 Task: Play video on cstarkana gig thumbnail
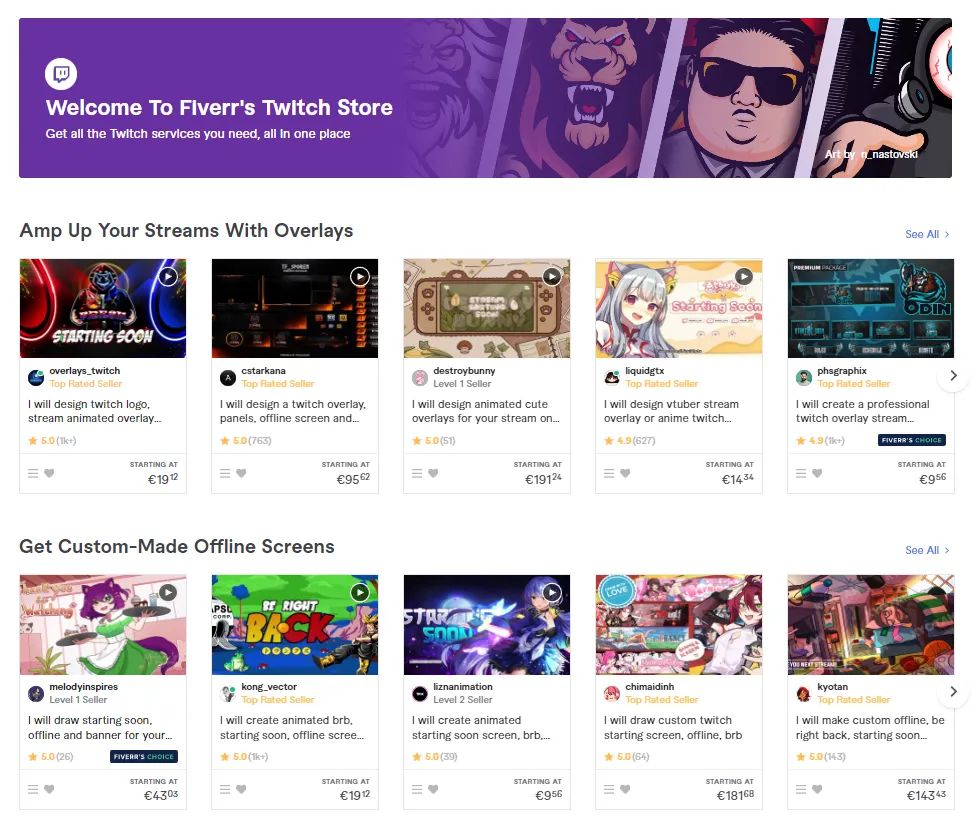[360, 277]
